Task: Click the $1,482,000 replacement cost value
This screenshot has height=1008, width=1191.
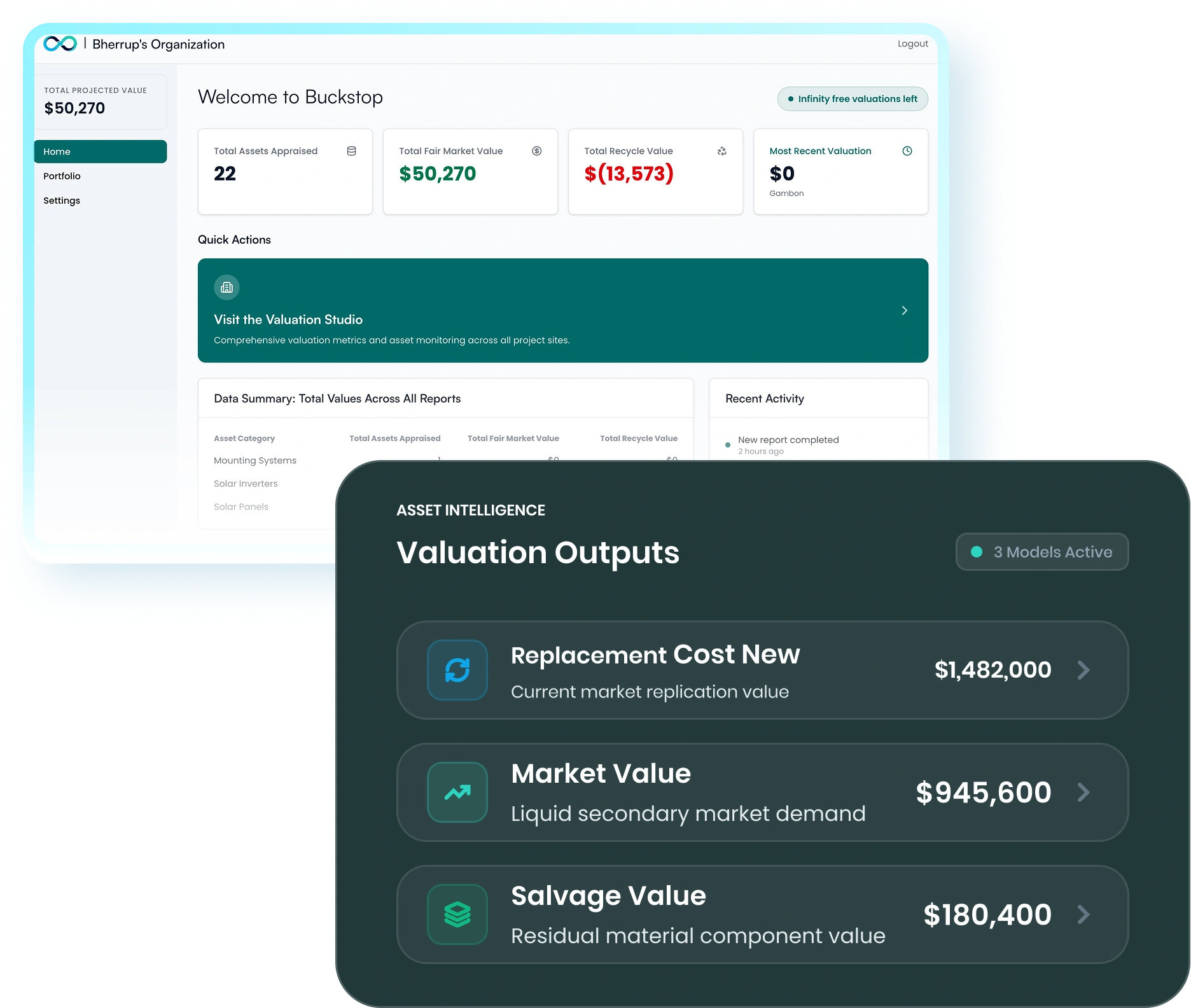Action: point(992,670)
